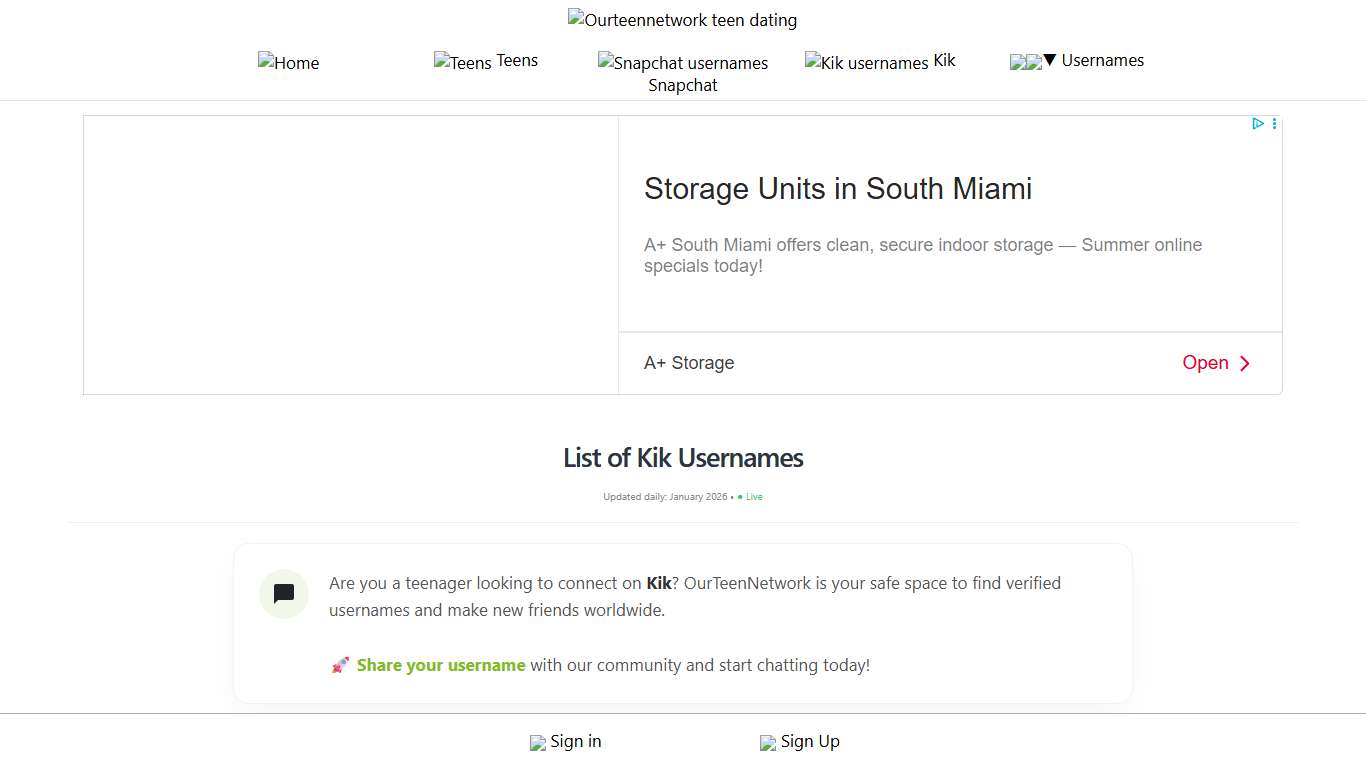Click the Kik usernames icon in navigation
This screenshot has height=768, width=1366.
coord(812,62)
